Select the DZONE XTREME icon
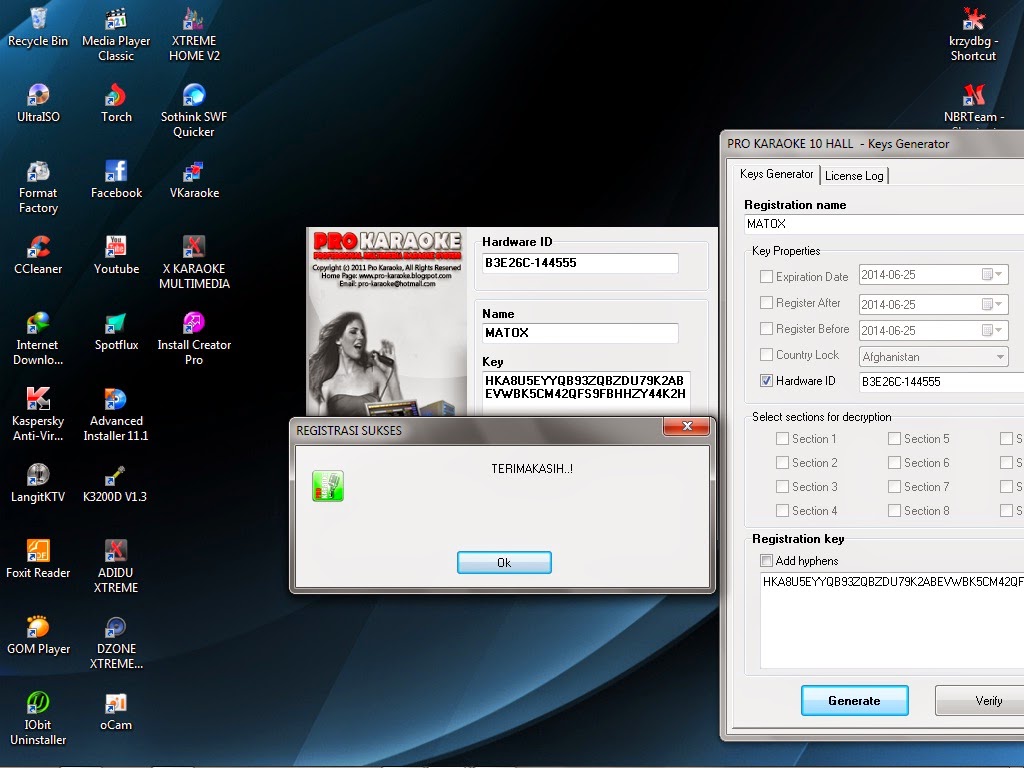 (x=116, y=643)
